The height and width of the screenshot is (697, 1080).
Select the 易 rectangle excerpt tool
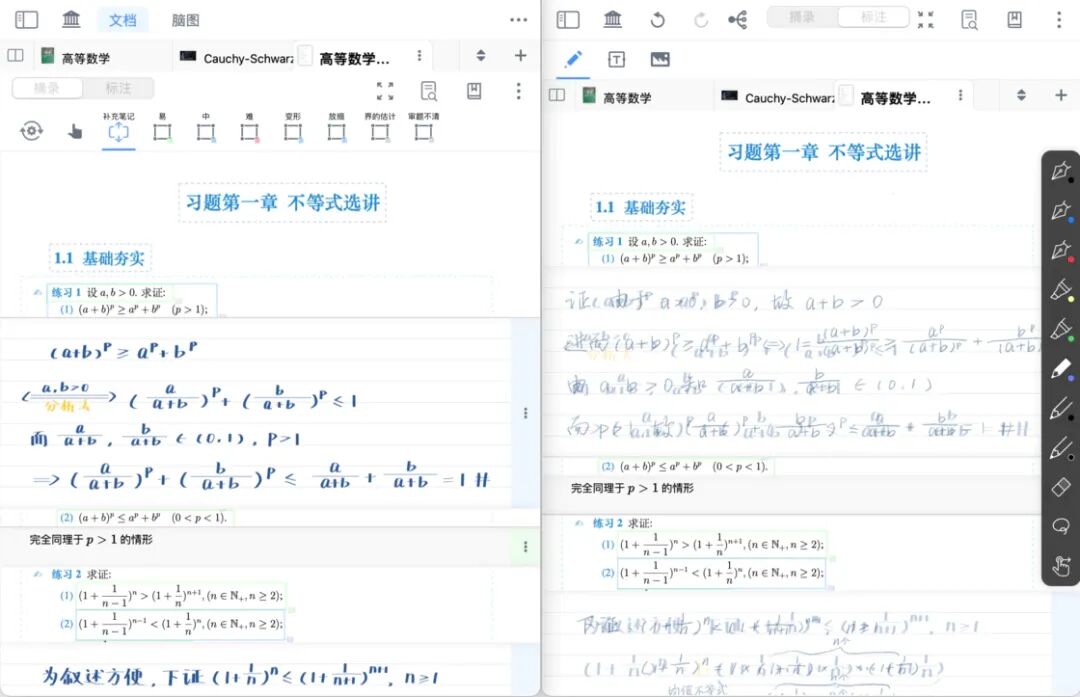tap(163, 127)
